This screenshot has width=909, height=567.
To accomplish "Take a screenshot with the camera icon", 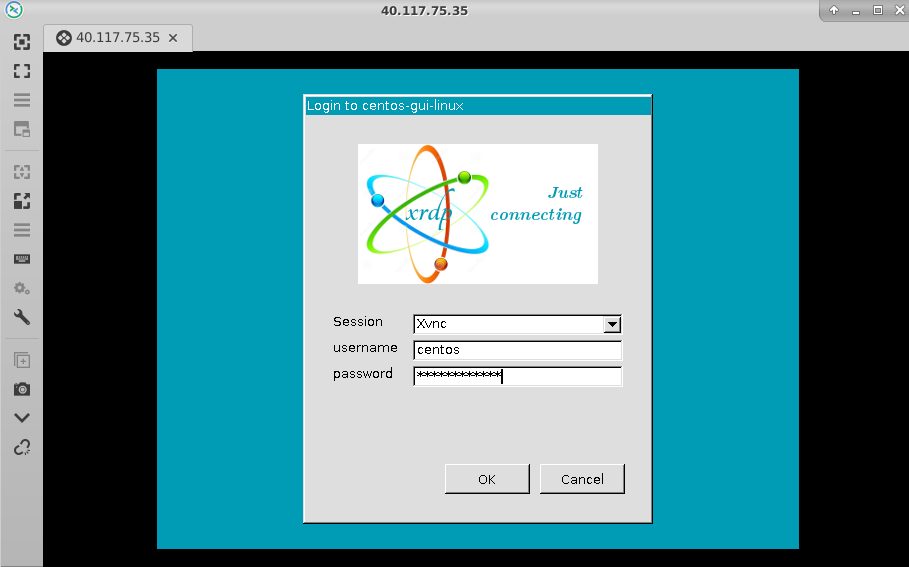I will 22,389.
